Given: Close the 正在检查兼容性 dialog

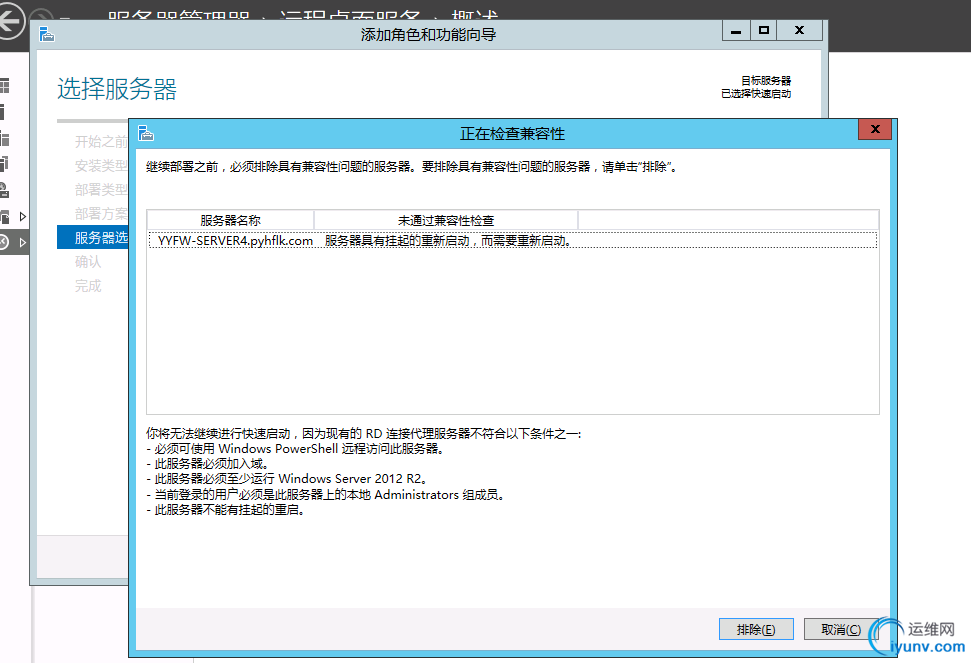Looking at the screenshot, I should (x=875, y=129).
